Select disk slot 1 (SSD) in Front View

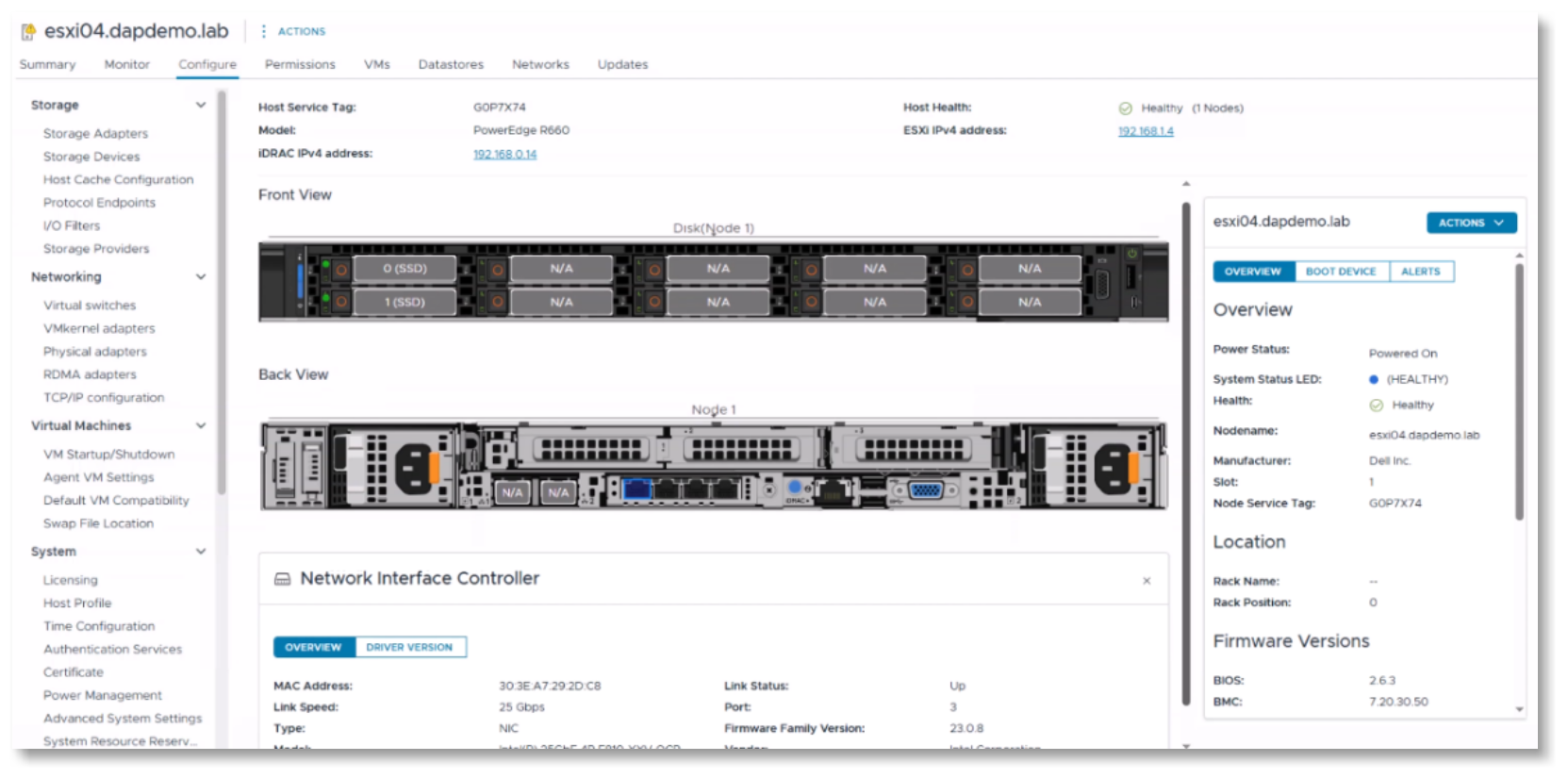(x=404, y=303)
